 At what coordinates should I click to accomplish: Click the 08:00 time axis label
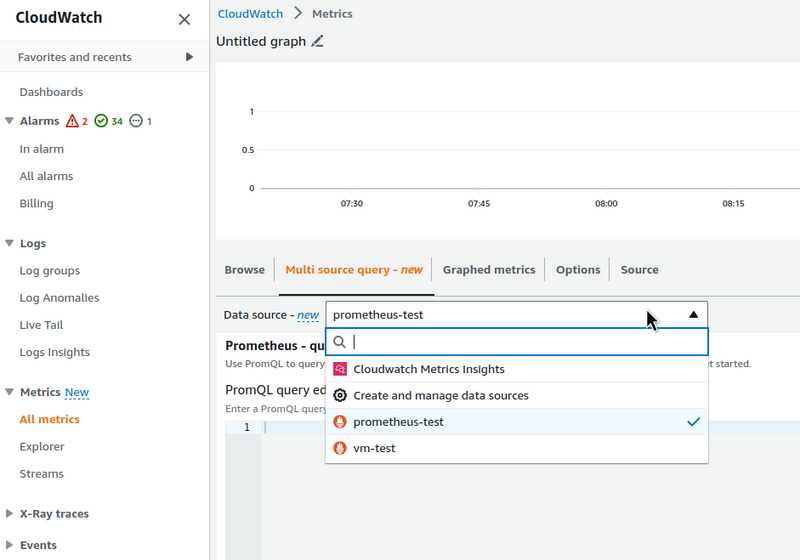(x=606, y=203)
